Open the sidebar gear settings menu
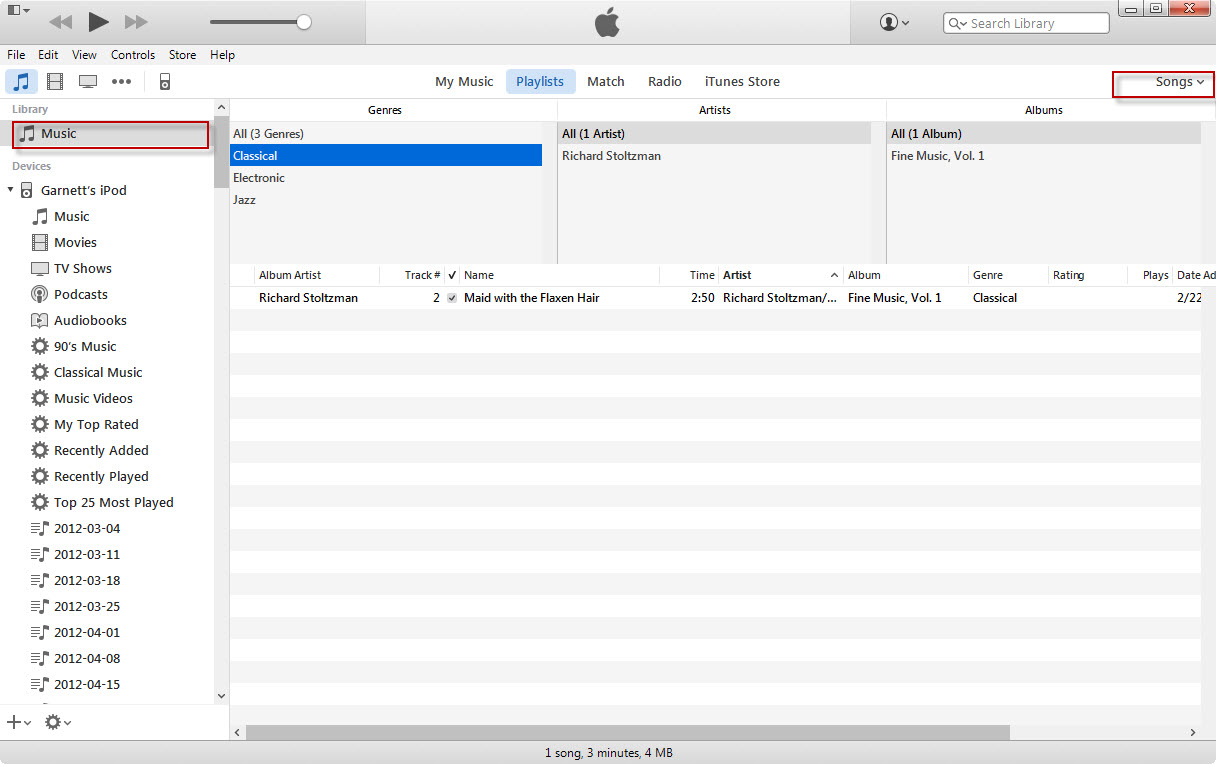The image size is (1216, 764). (x=58, y=722)
